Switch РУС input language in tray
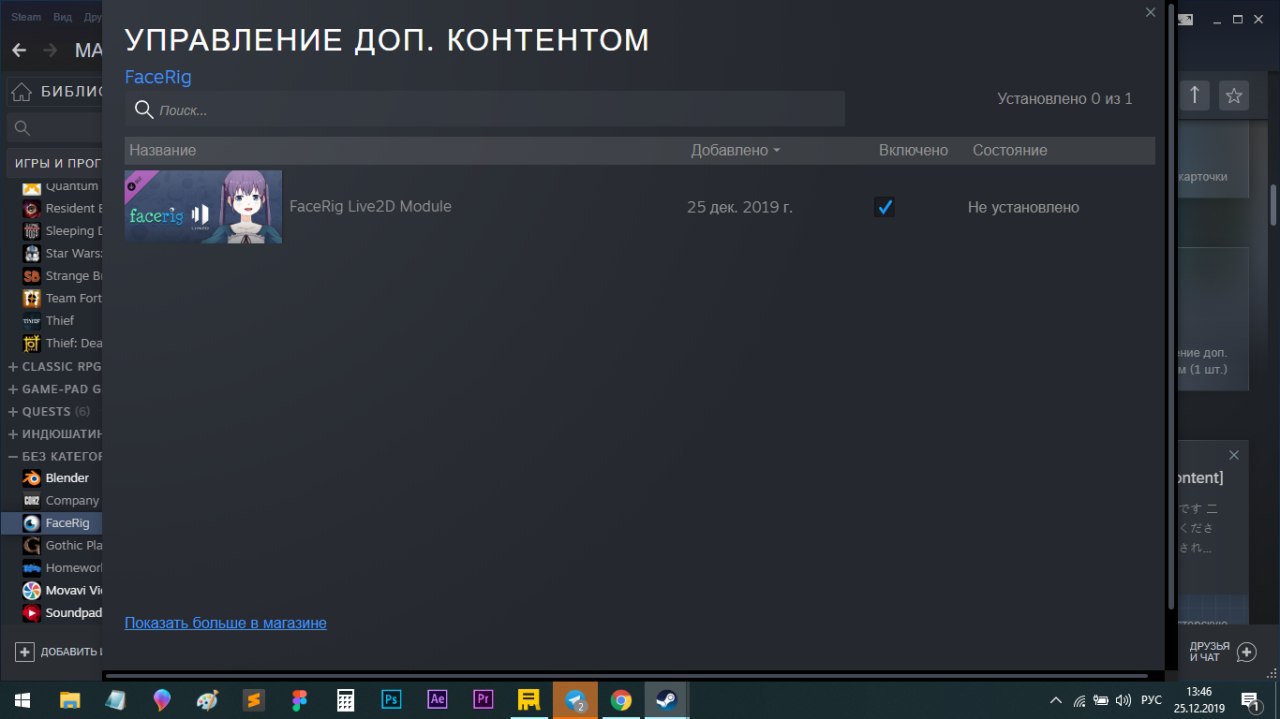 pos(1151,700)
